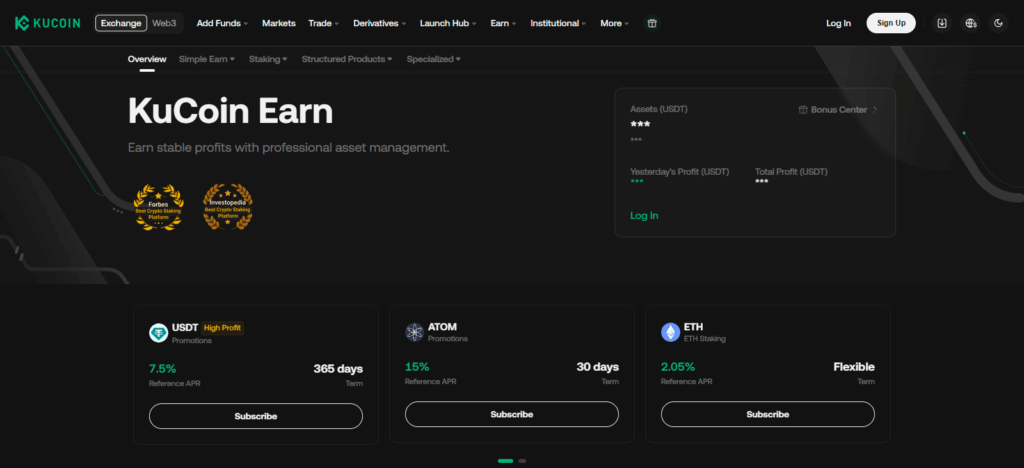Viewport: 1024px width, 468px height.
Task: Open the Staking submenu
Action: click(x=268, y=59)
